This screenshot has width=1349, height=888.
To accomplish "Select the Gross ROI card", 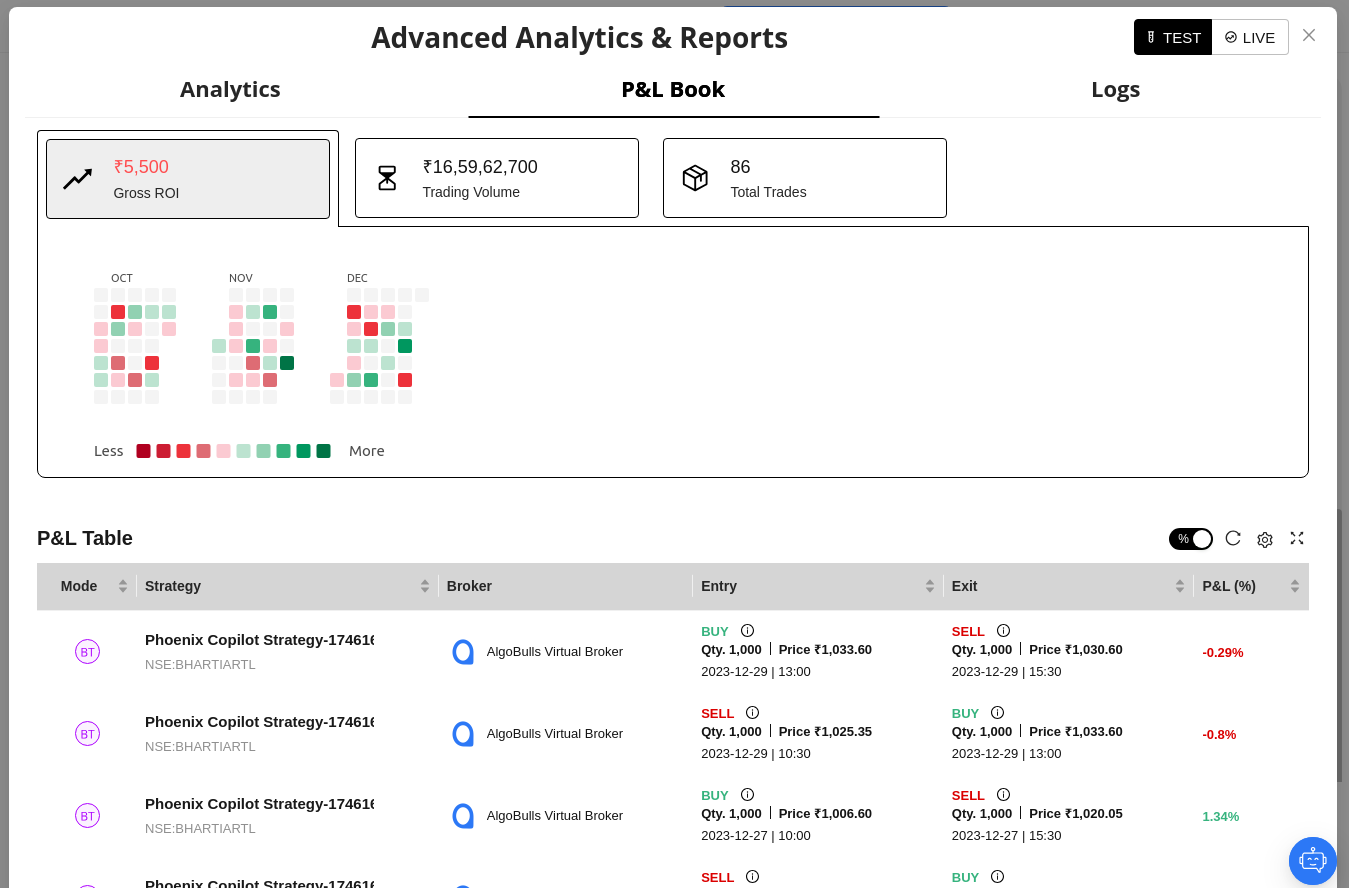I will coord(188,178).
